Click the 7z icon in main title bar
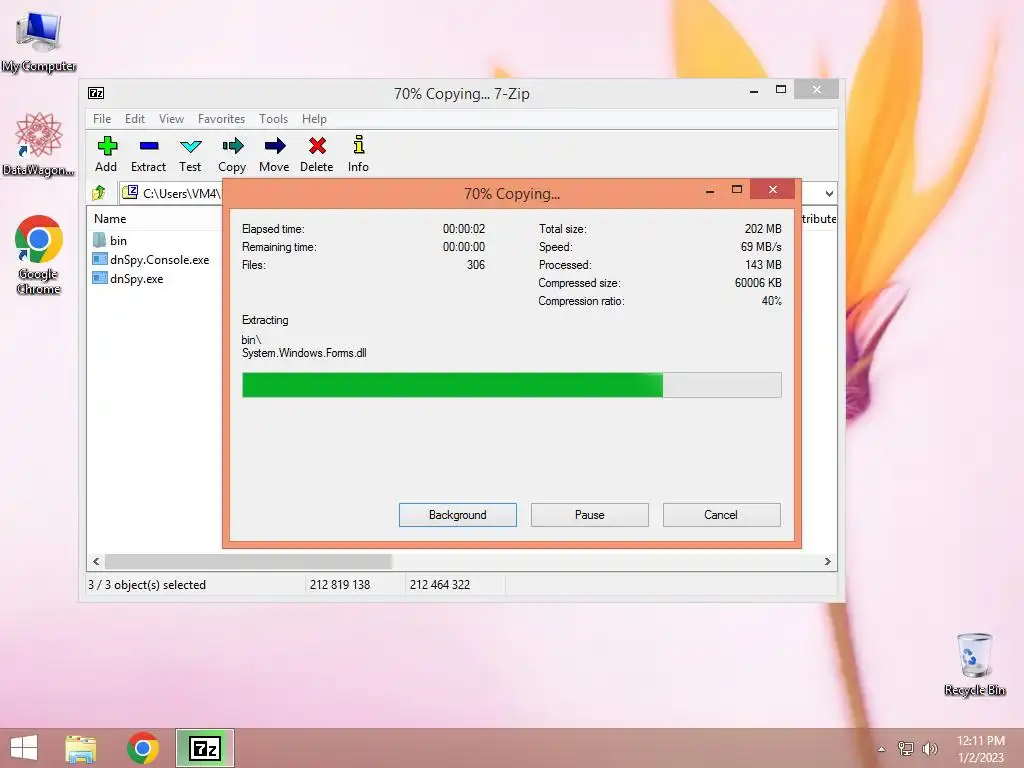The image size is (1024, 768). point(96,93)
